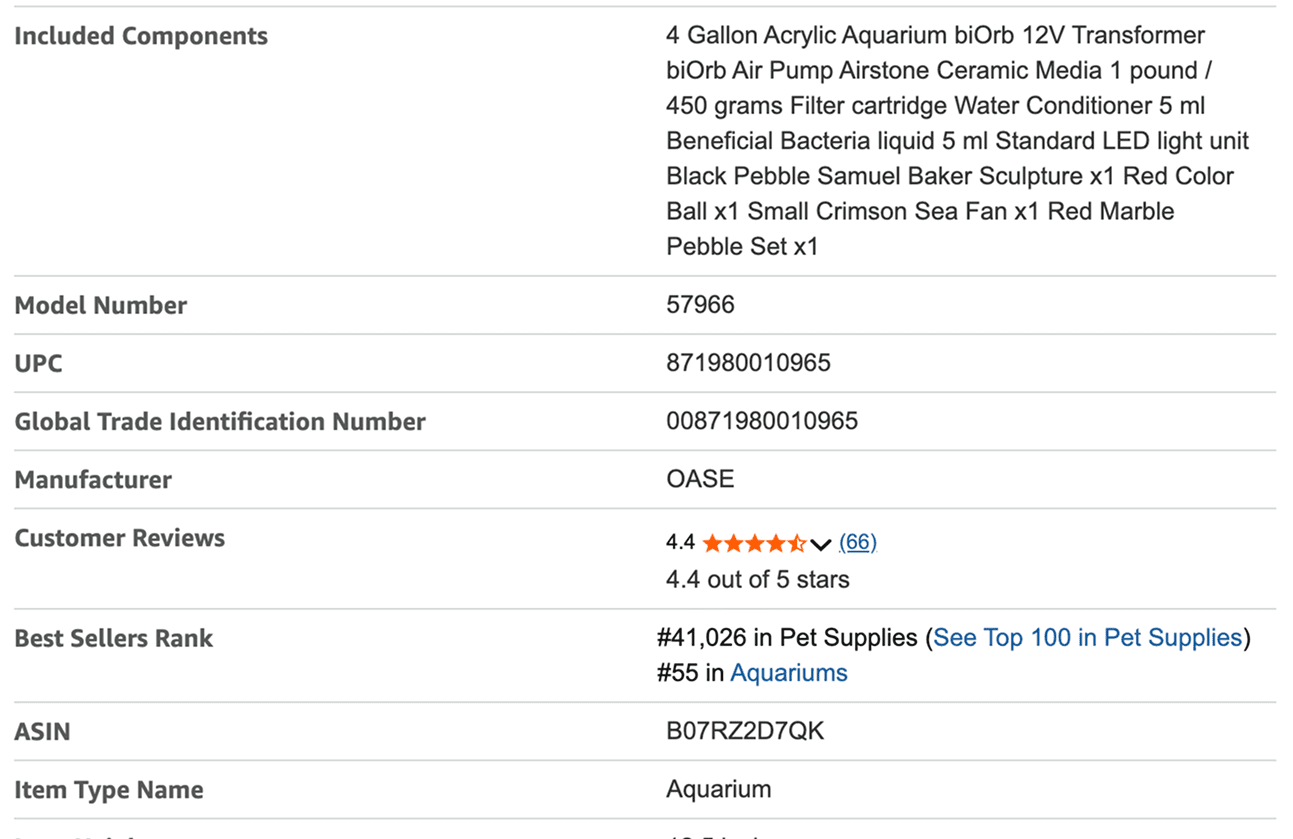
Task: Click the #41,026 in Pet Supplies rank text
Action: tap(787, 638)
